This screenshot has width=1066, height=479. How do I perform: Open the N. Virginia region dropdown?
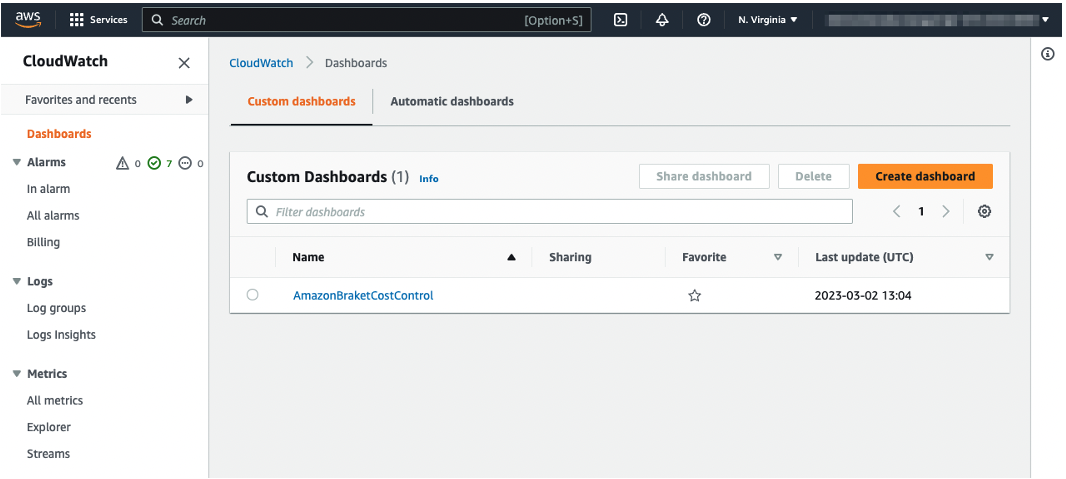tap(768, 20)
